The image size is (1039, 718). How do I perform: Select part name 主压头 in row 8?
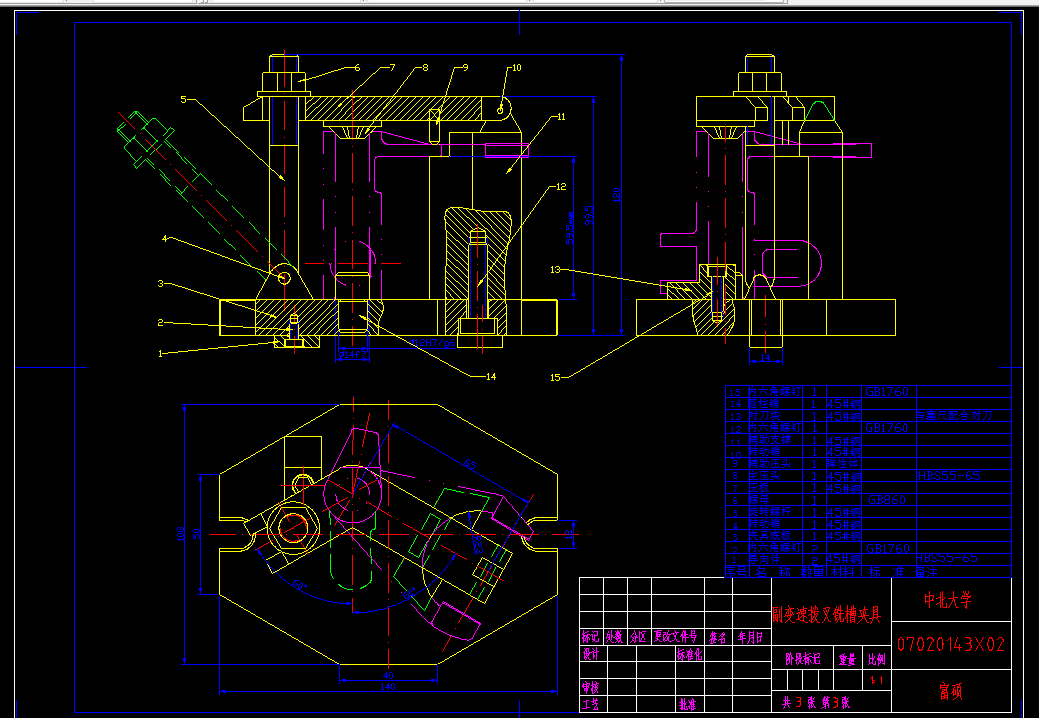[764, 476]
